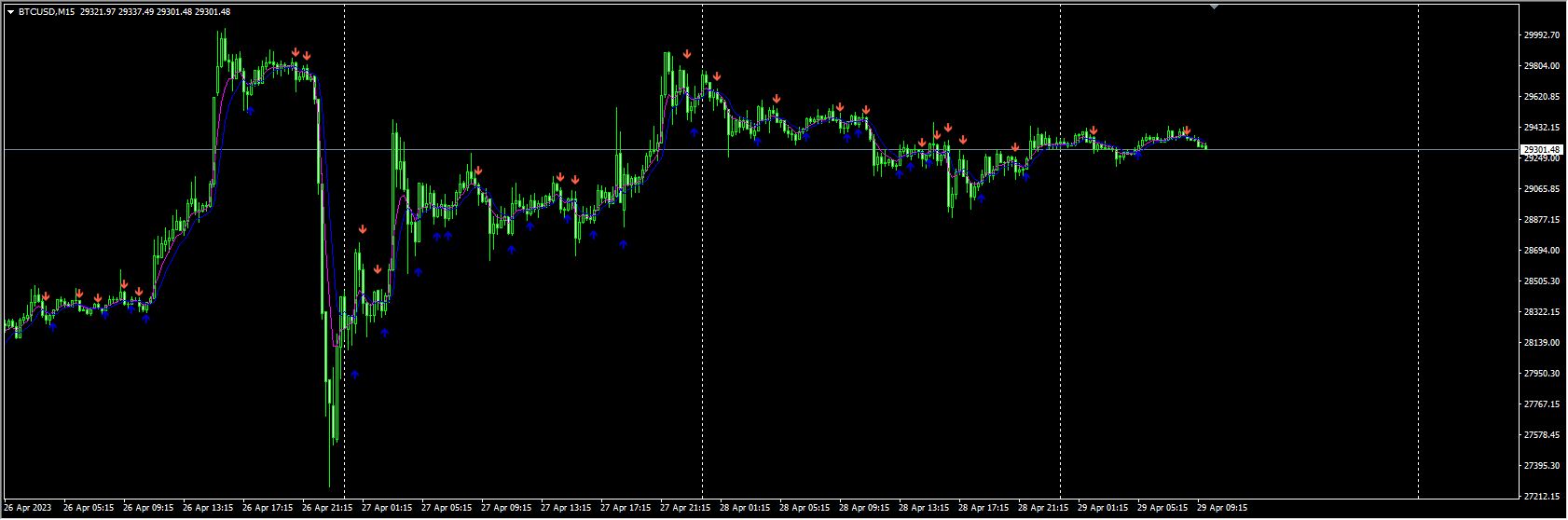Click the gray chart shift triangle marker
Screen dimensions: 1568x520
click(1213, 7)
